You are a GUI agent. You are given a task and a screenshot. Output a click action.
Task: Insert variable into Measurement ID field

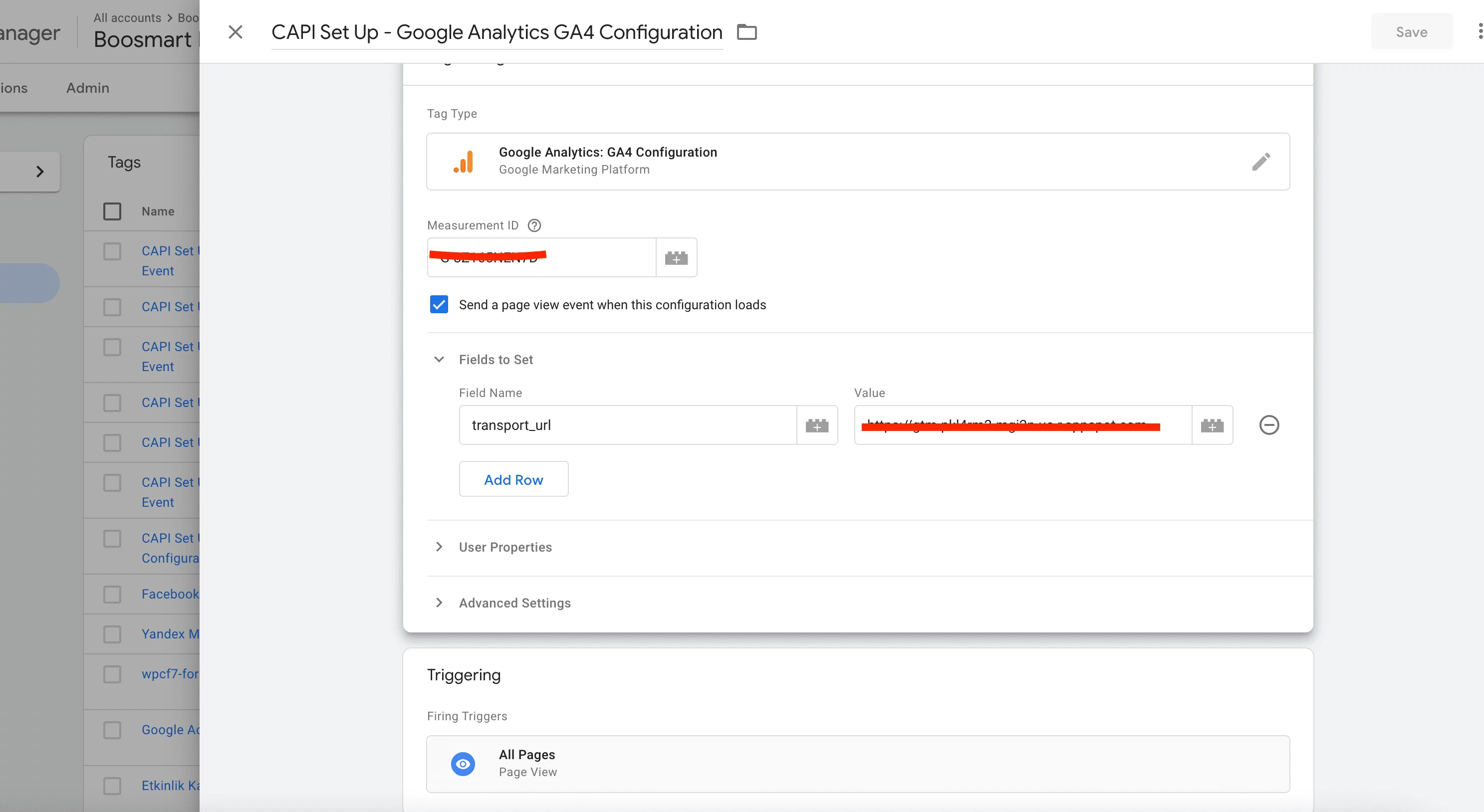(x=676, y=257)
